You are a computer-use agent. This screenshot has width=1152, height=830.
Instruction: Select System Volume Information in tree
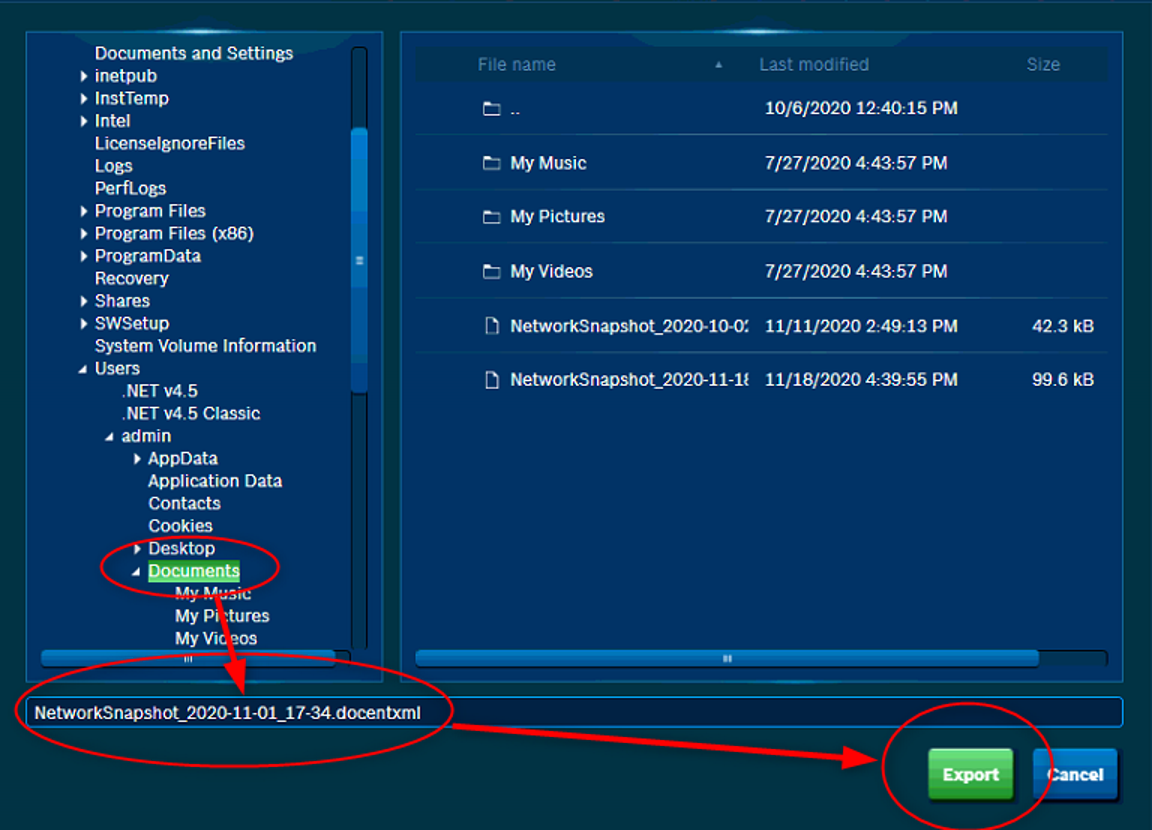[206, 346]
